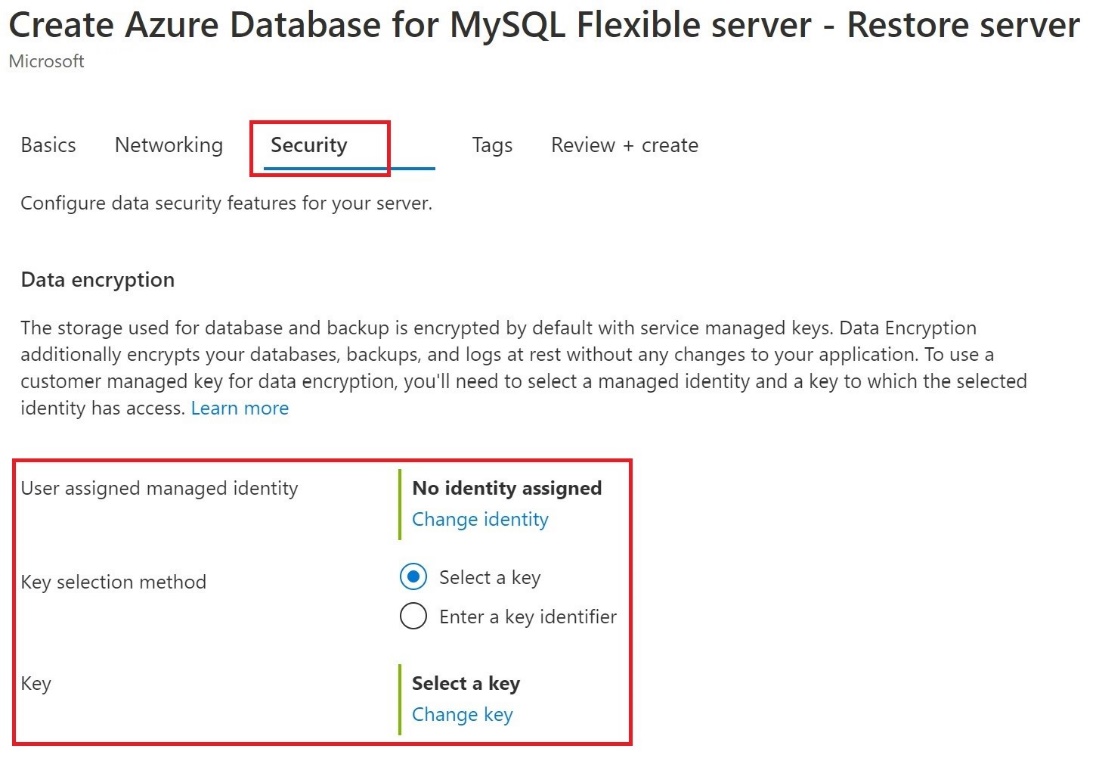View networking configuration options
Screen dimensions: 1099x761
point(168,145)
